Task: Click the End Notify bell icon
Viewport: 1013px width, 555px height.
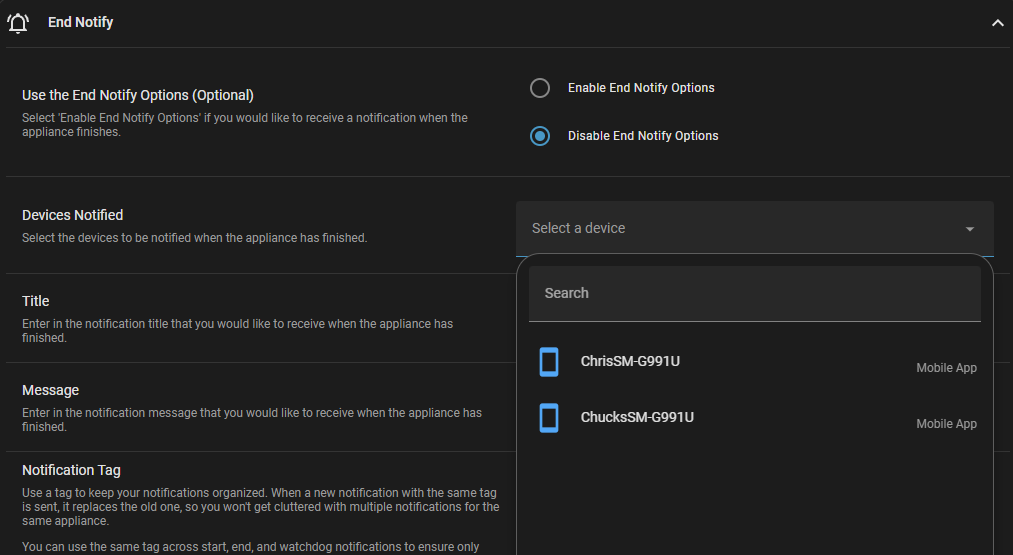Action: (x=18, y=22)
